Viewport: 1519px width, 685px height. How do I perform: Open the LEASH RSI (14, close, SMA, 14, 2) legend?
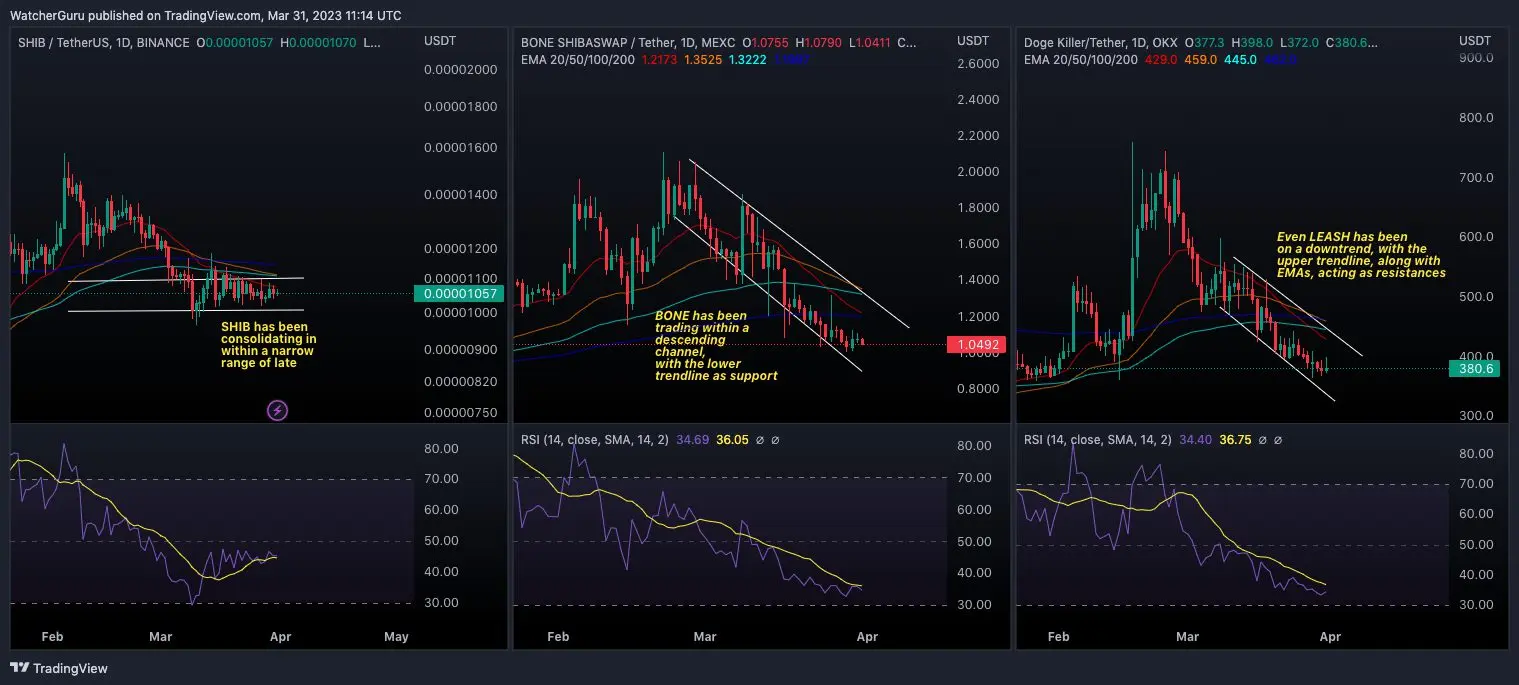[x=1099, y=439]
